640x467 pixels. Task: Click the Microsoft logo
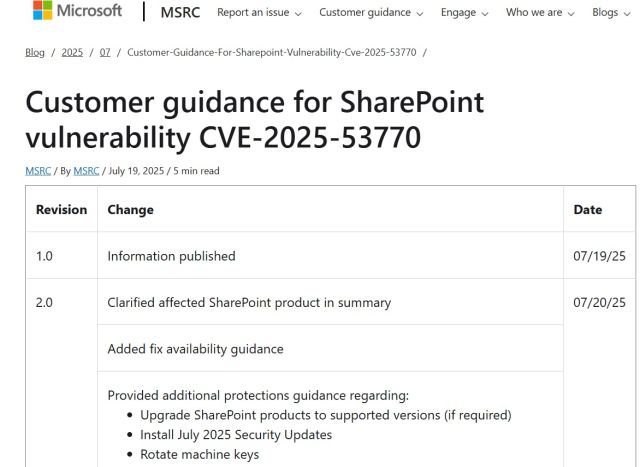pyautogui.click(x=77, y=11)
